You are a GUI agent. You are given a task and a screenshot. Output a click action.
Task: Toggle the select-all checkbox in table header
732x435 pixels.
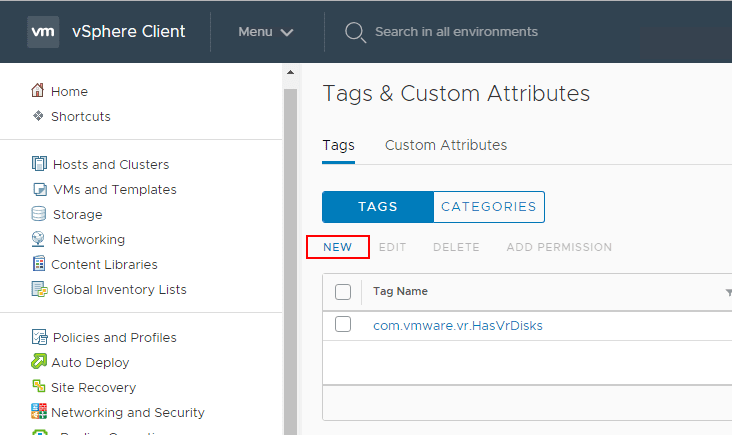click(x=343, y=292)
